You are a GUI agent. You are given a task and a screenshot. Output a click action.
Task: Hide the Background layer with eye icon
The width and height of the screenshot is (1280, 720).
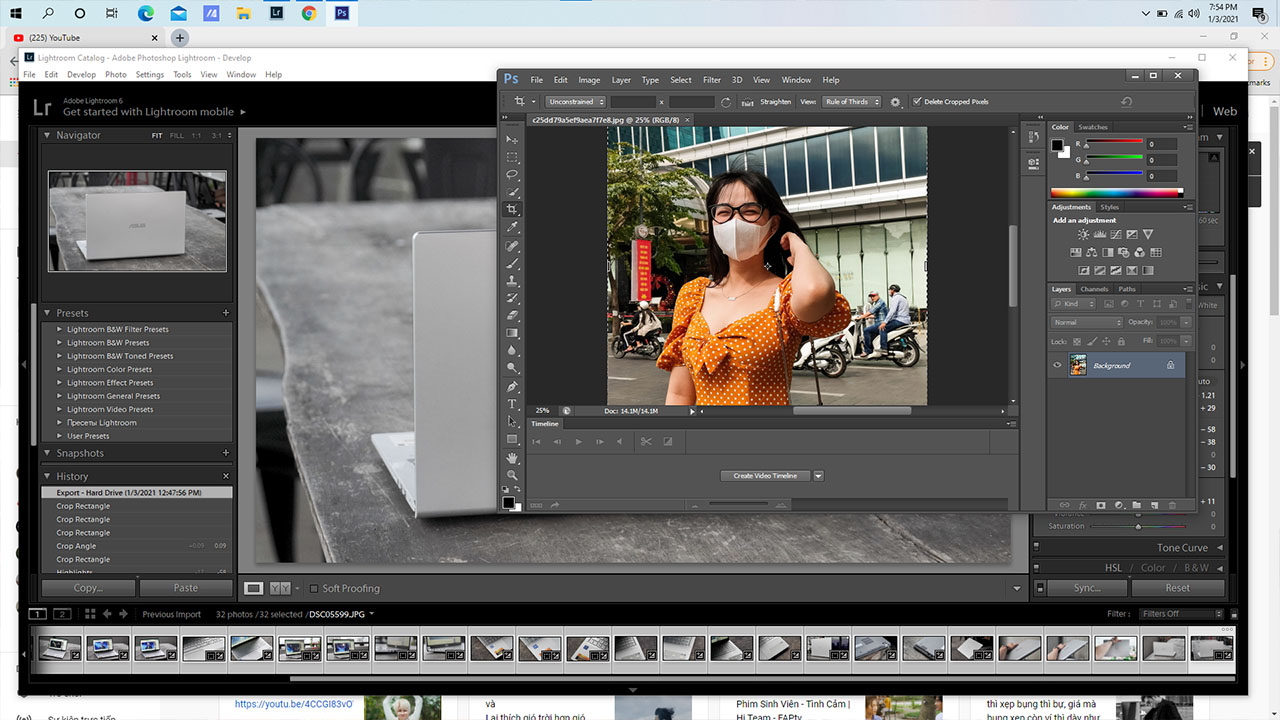click(1057, 366)
